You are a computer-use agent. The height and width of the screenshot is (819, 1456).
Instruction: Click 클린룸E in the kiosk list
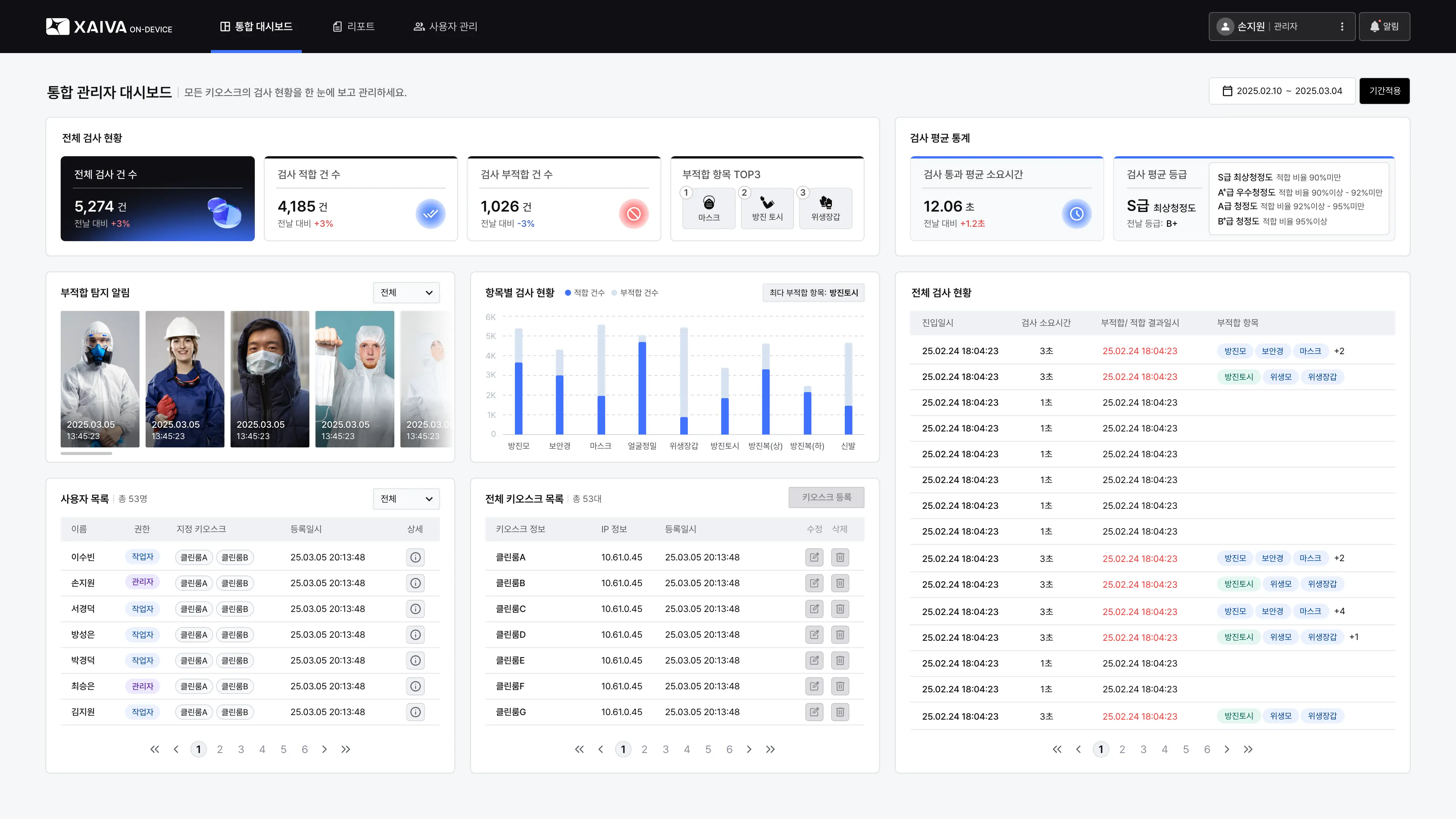[x=510, y=661]
